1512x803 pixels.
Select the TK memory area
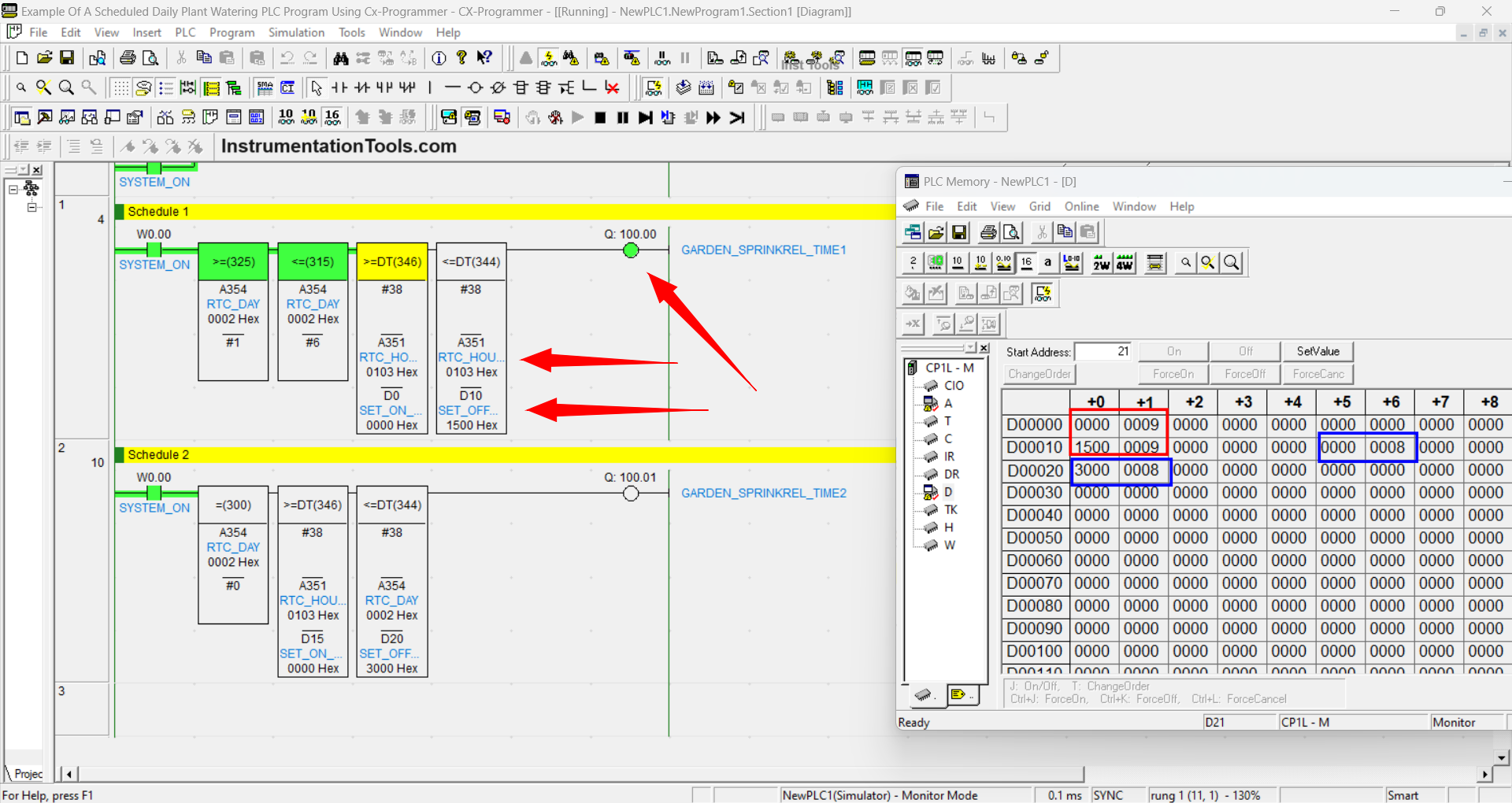pyautogui.click(x=951, y=509)
